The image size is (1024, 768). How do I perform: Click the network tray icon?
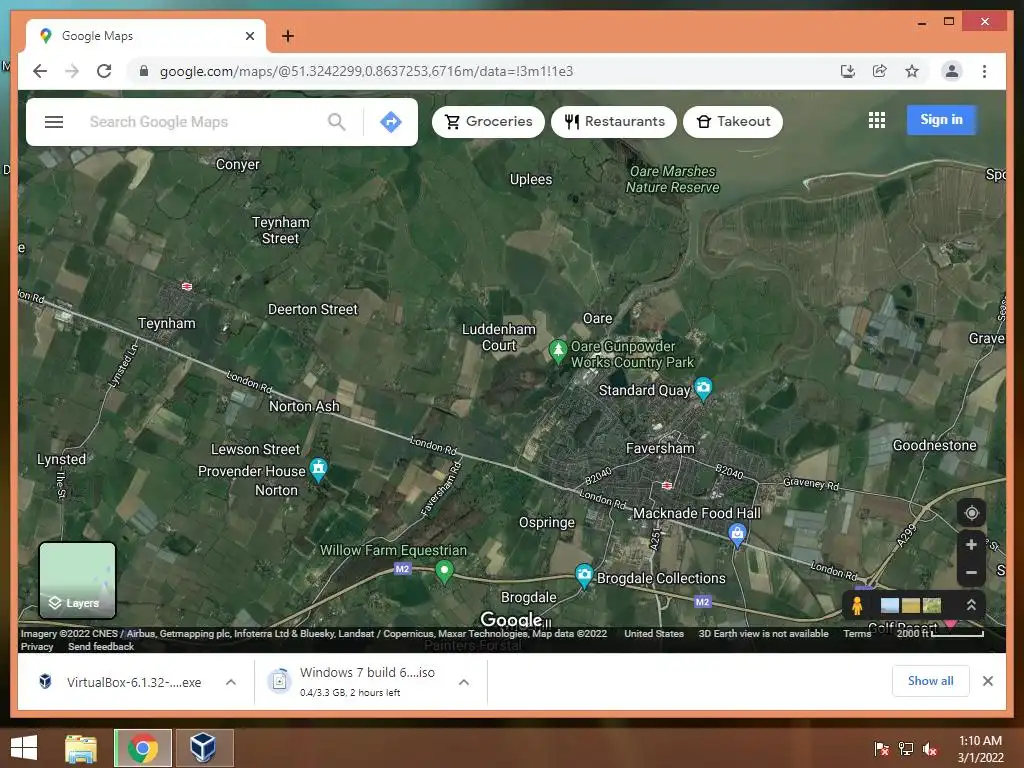tap(906, 749)
